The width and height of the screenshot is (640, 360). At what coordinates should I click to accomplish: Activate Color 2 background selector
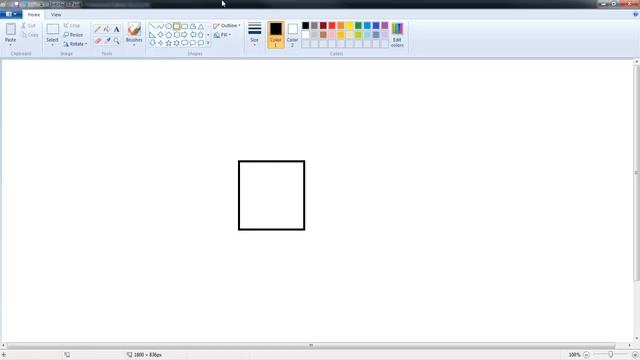click(292, 35)
